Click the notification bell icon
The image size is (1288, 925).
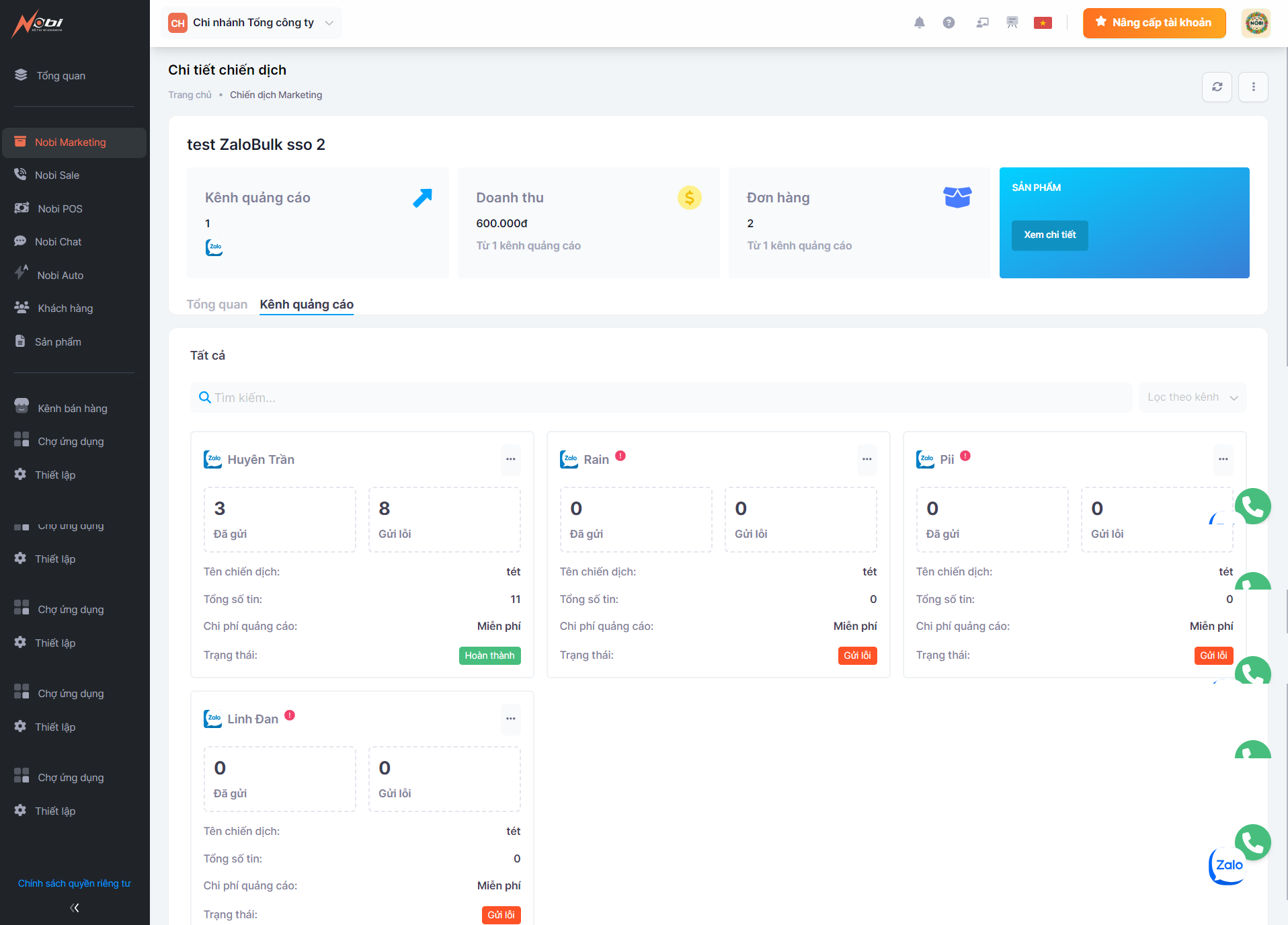coord(919,23)
